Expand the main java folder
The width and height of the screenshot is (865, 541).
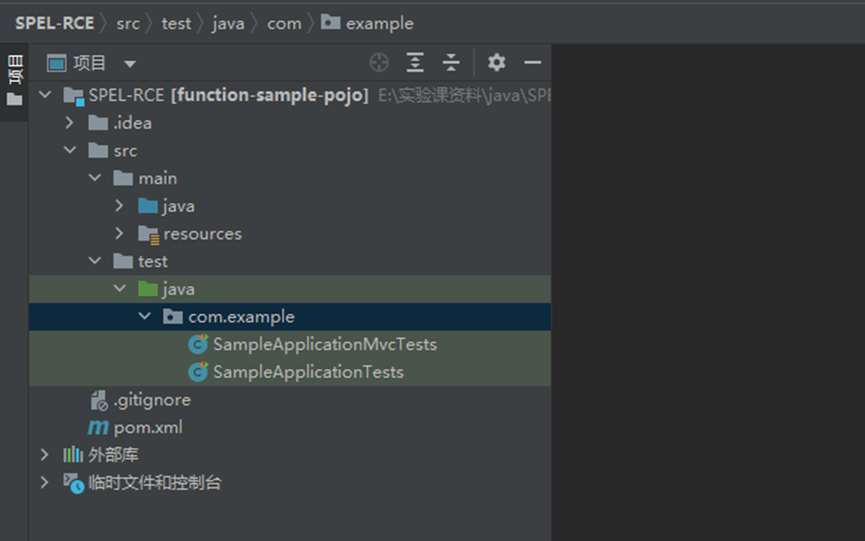[x=120, y=206]
